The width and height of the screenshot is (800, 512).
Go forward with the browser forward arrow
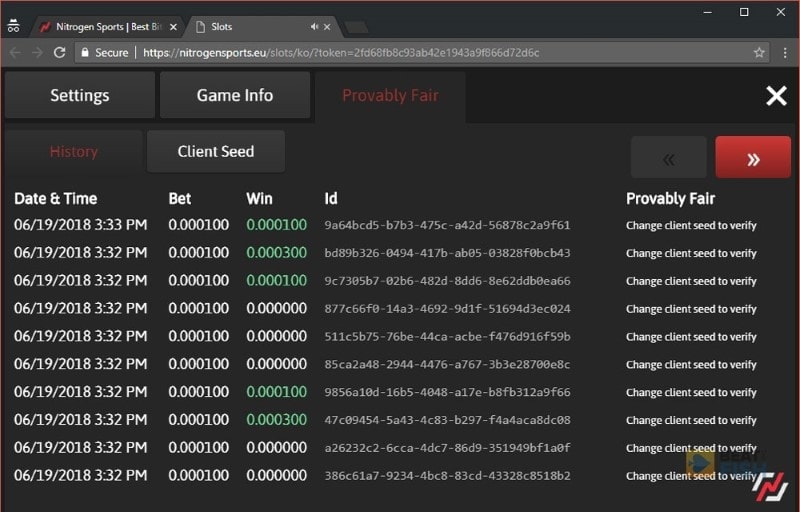tap(37, 53)
